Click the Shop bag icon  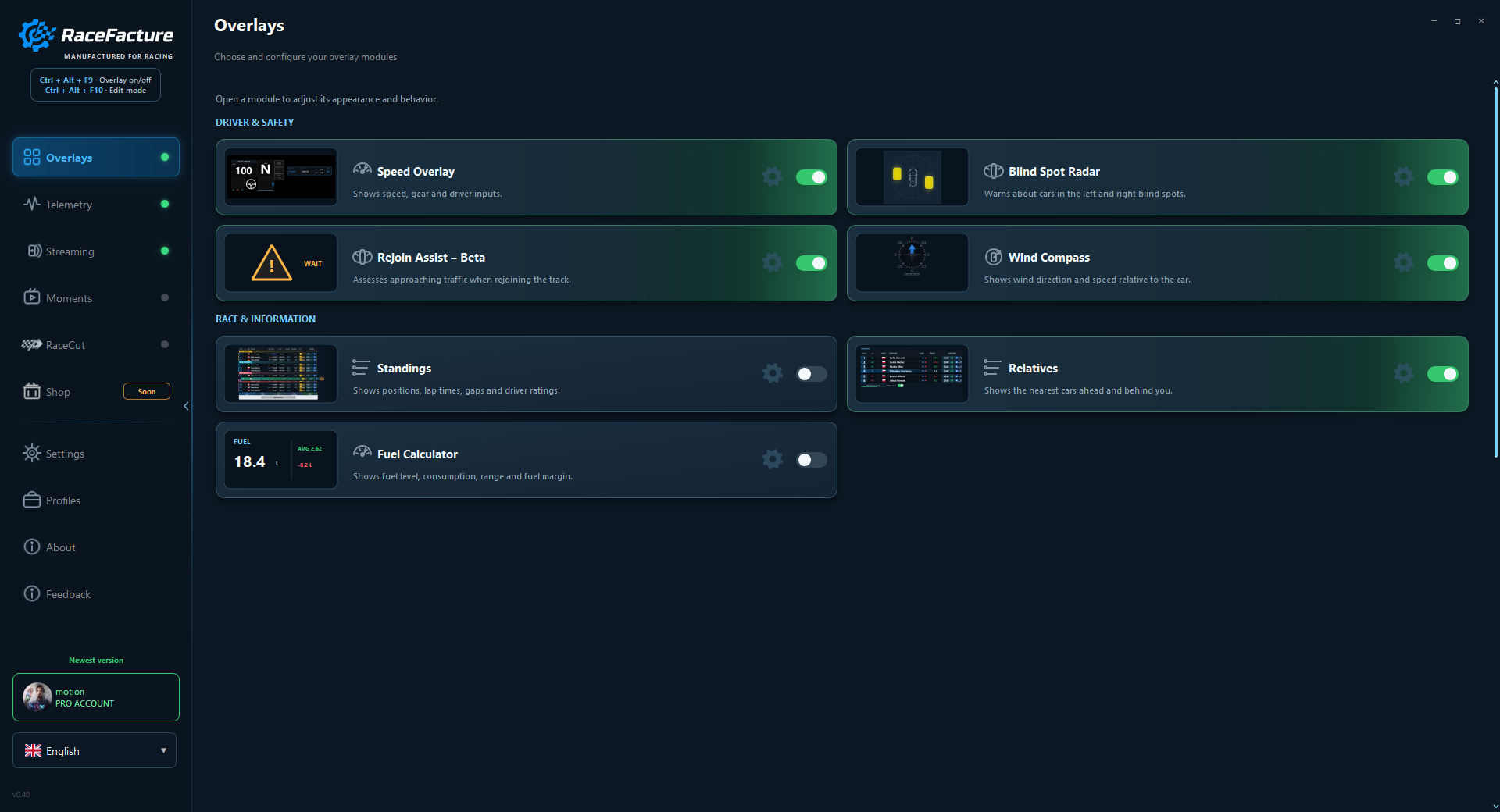(32, 391)
